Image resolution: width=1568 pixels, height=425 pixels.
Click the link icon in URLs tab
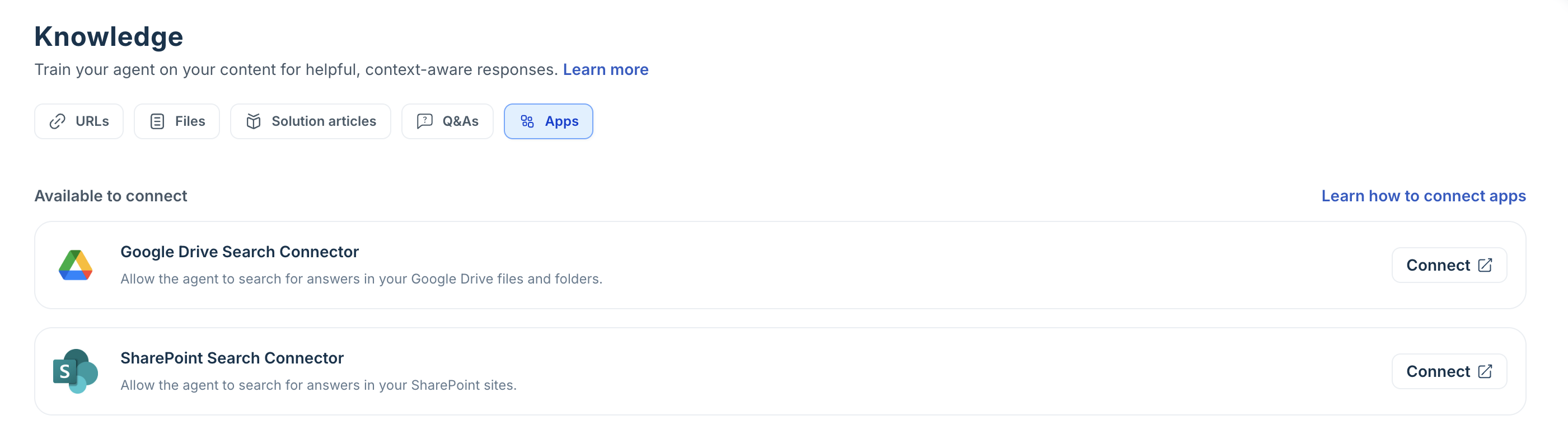[57, 121]
